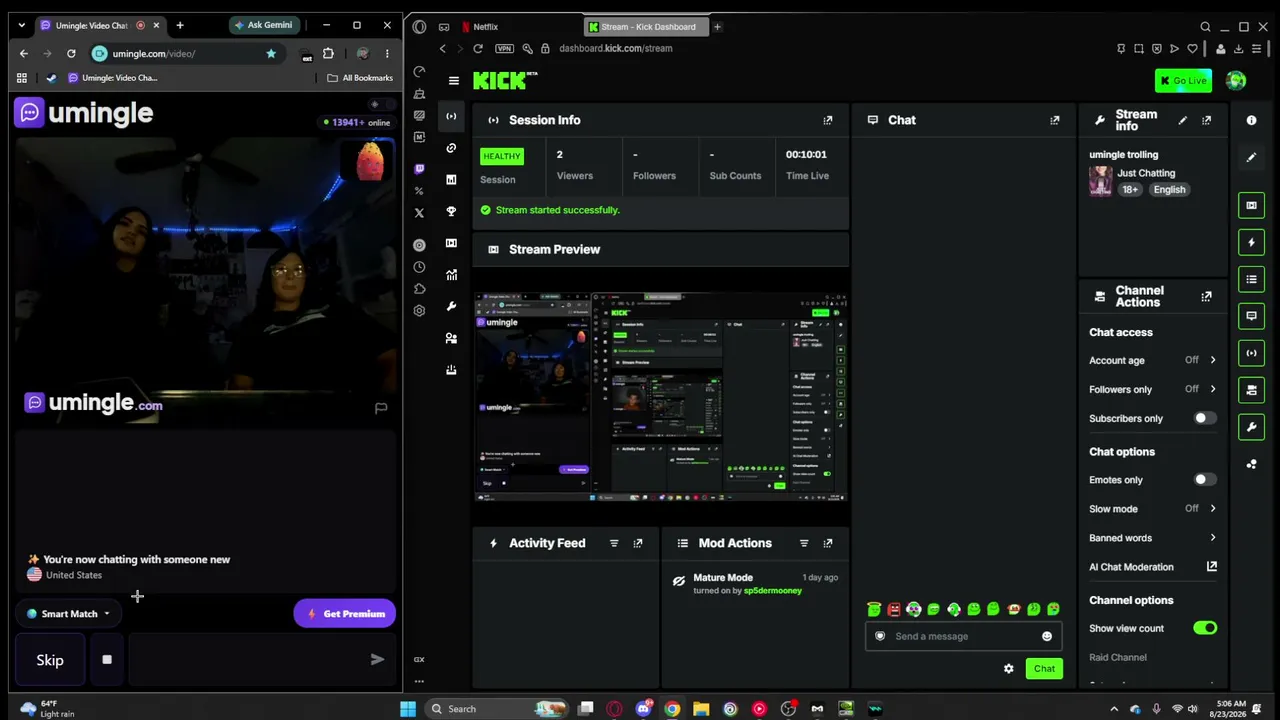Open Discord from the taskbar

coord(643,709)
